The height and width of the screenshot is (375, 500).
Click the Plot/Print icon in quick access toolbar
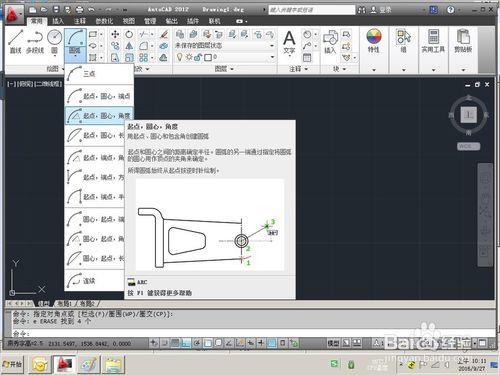[x=80, y=10]
